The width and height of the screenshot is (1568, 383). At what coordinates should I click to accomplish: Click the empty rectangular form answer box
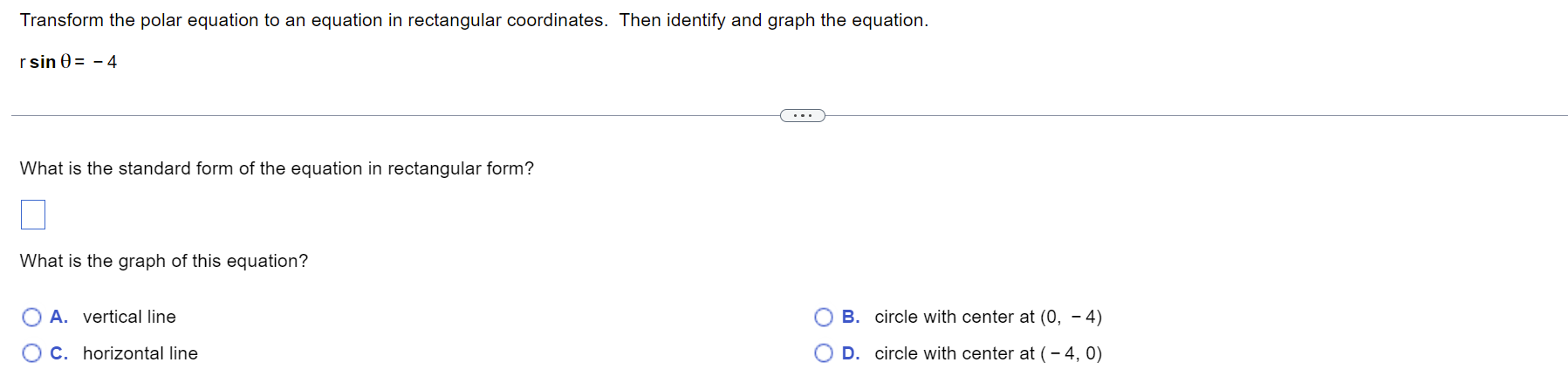pyautogui.click(x=33, y=215)
